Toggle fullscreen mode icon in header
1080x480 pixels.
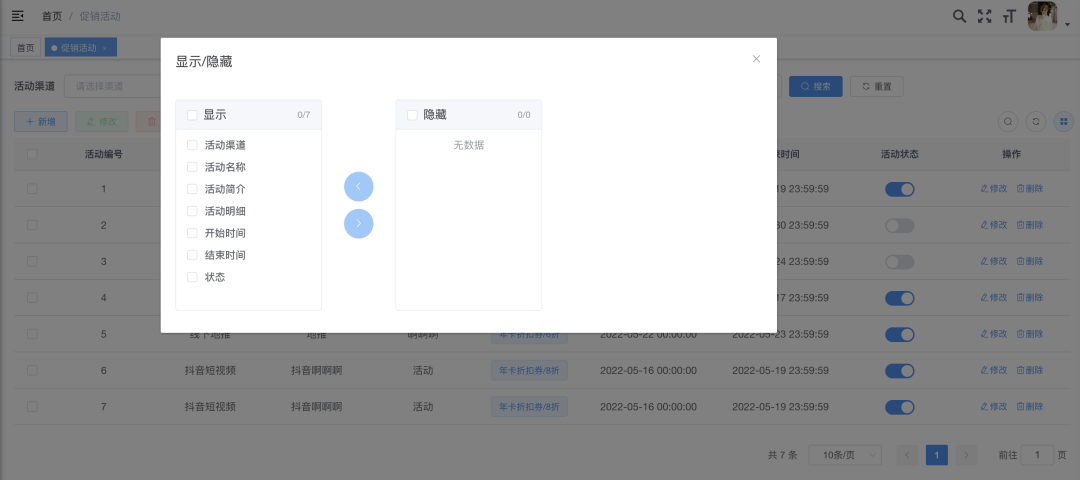[985, 16]
